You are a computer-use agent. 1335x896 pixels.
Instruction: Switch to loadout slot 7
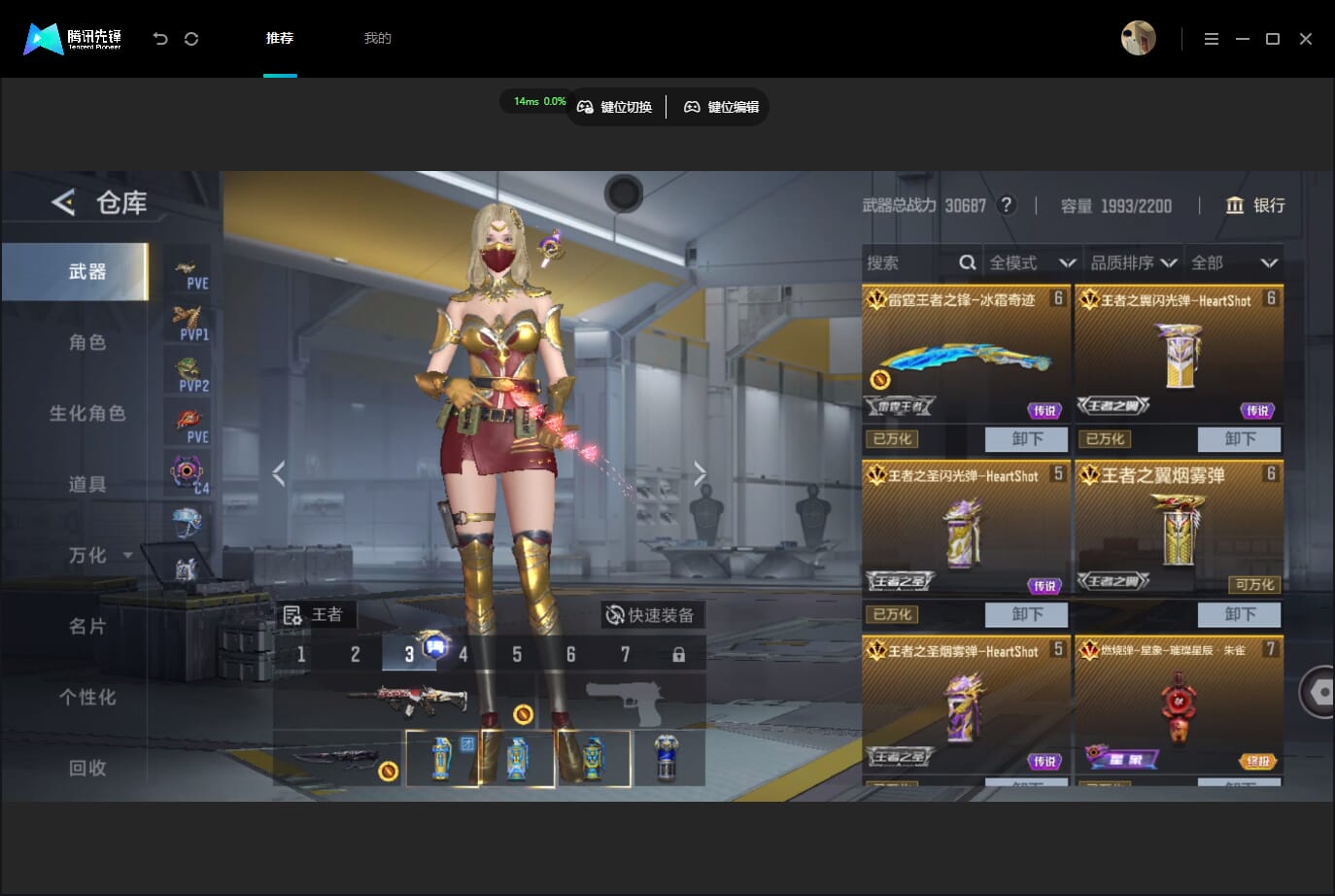click(x=625, y=654)
